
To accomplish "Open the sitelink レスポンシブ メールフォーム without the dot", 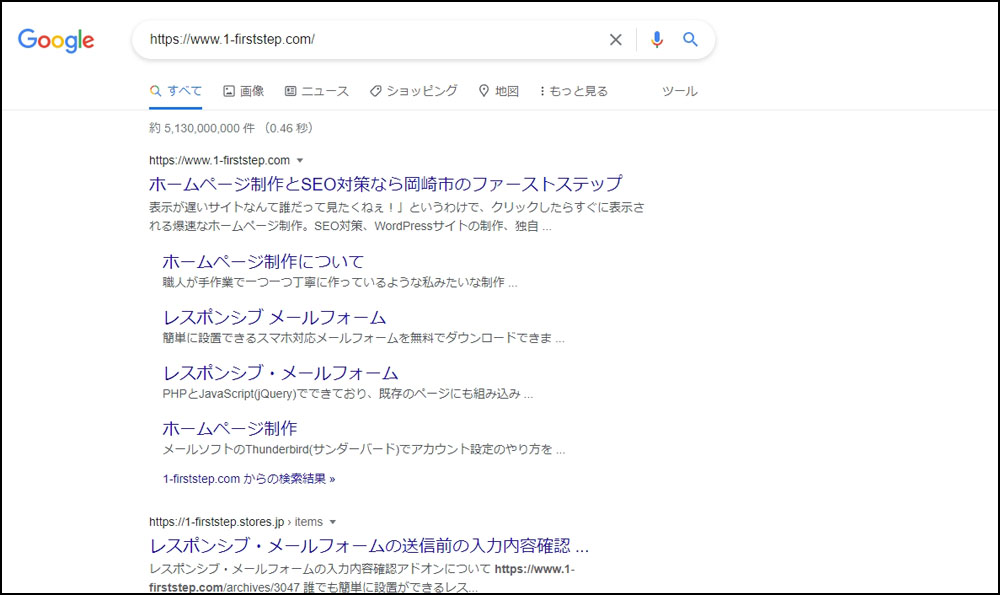I will 274,317.
